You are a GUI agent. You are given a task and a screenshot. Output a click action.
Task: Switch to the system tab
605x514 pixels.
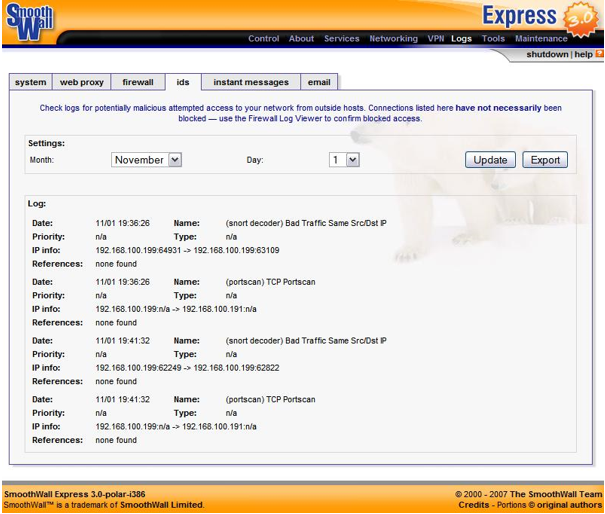30,82
